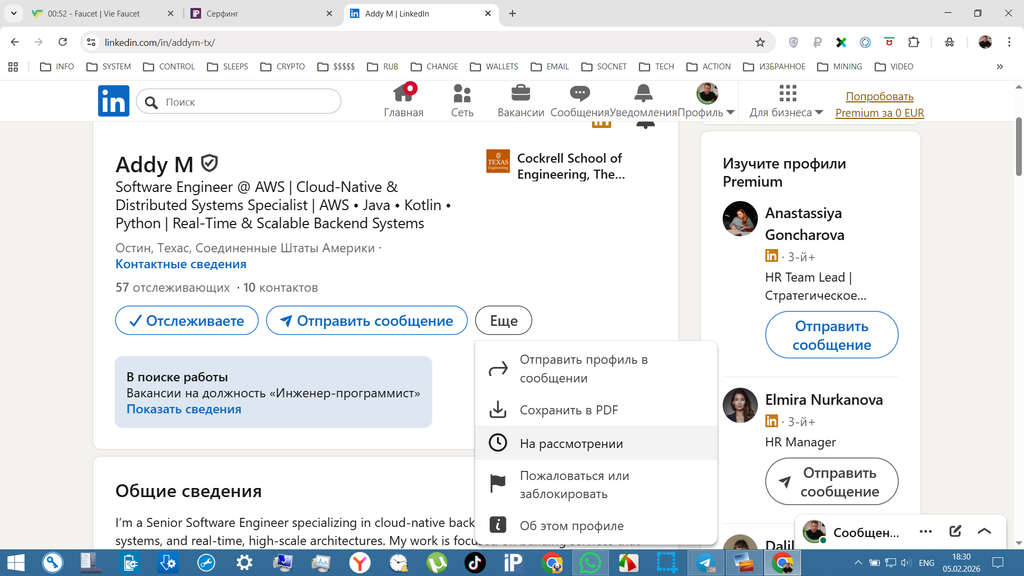
Task: Open Сообщения messaging icon
Action: pyautogui.click(x=579, y=101)
